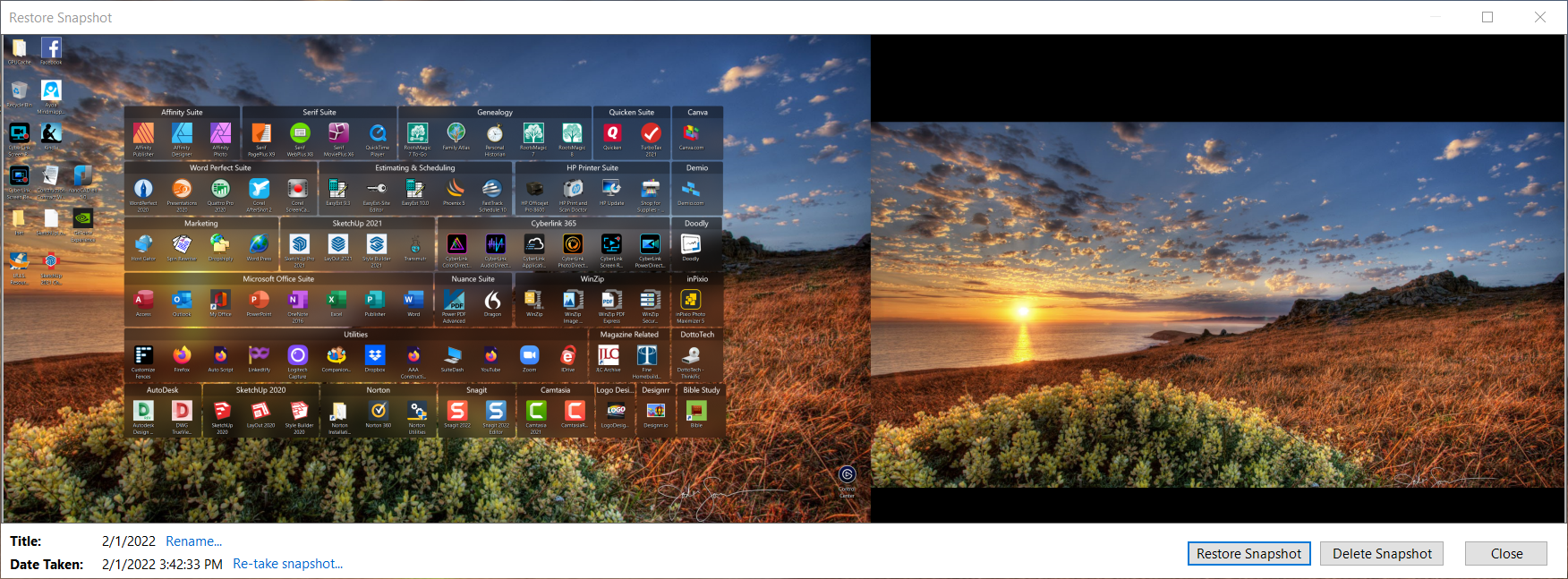1568x579 pixels.
Task: Click the CyberLink PowerDirector icon
Action: (x=650, y=251)
